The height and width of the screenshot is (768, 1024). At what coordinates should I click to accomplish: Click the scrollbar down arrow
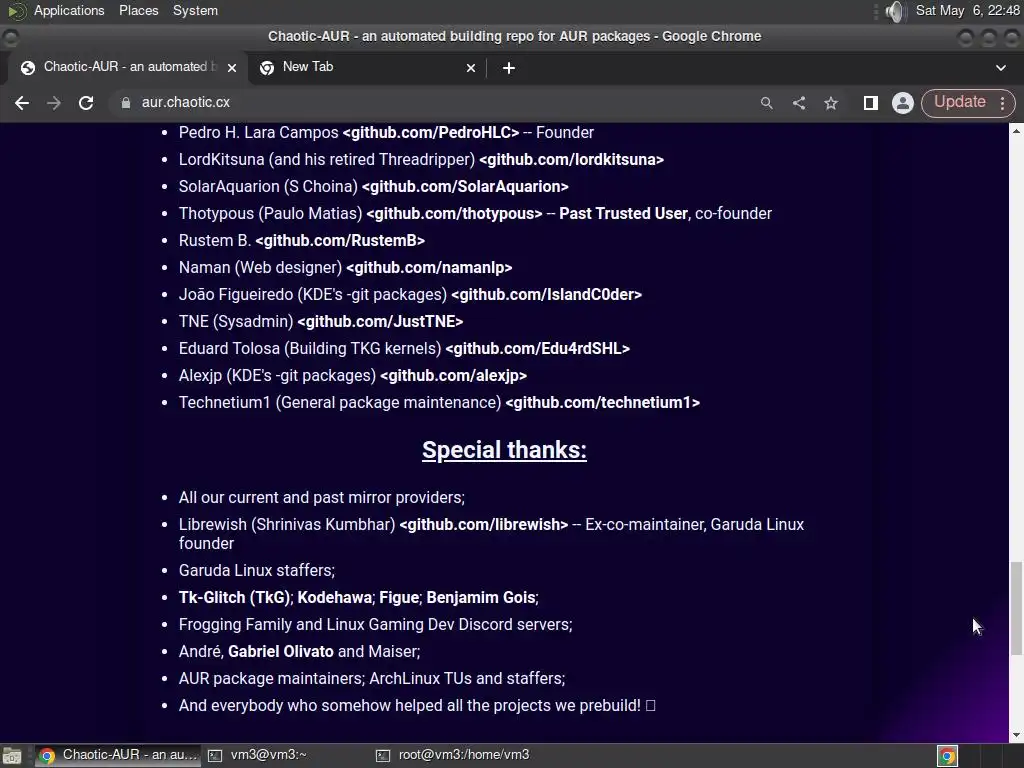1016,735
